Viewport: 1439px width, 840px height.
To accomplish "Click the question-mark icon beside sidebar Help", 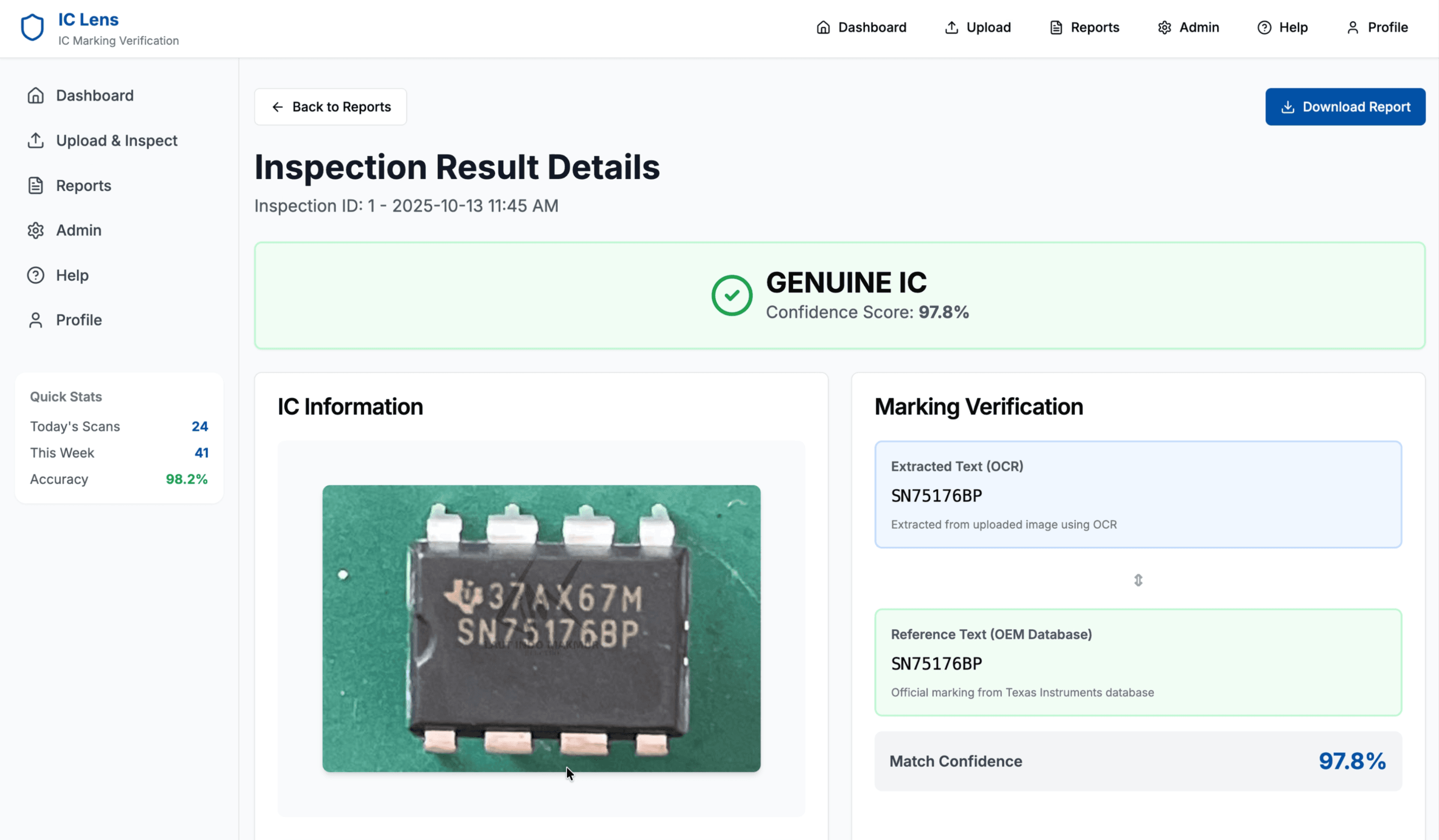I will click(35, 276).
